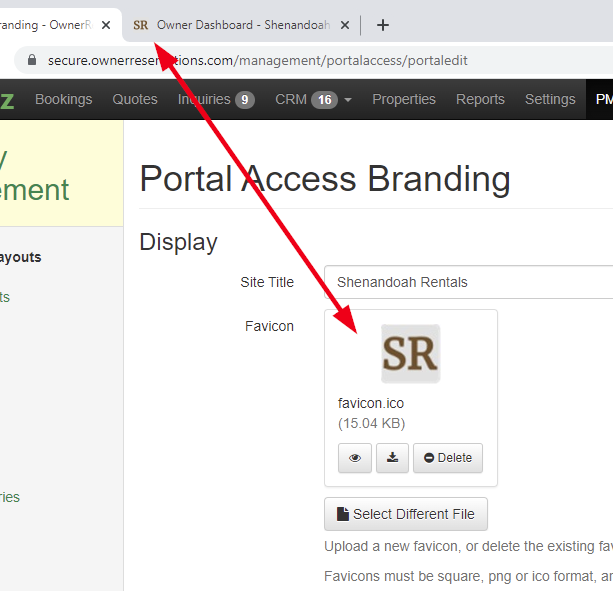Image resolution: width=613 pixels, height=591 pixels.
Task: Delete the existing favicon
Action: (x=448, y=458)
